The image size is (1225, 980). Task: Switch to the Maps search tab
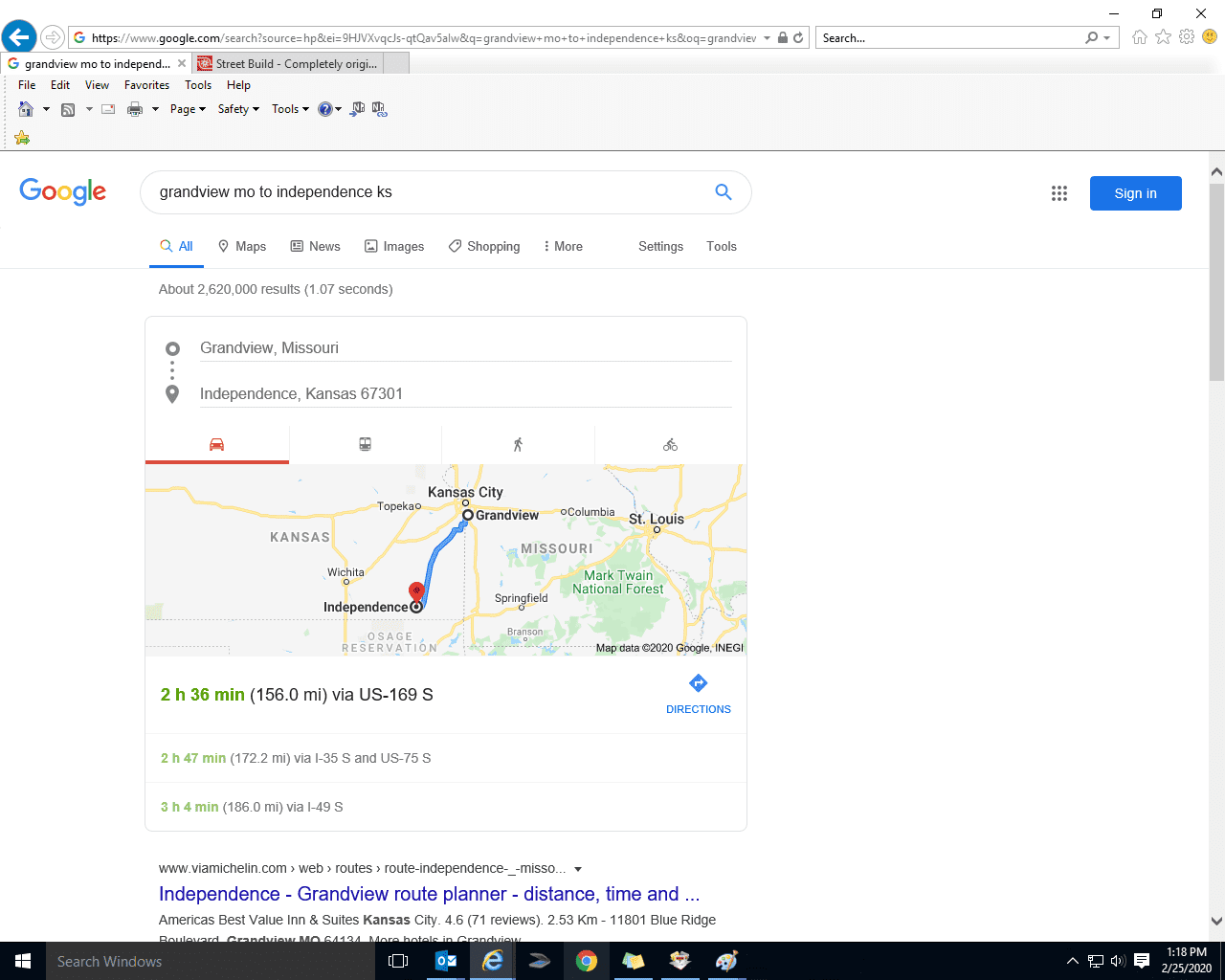(242, 246)
